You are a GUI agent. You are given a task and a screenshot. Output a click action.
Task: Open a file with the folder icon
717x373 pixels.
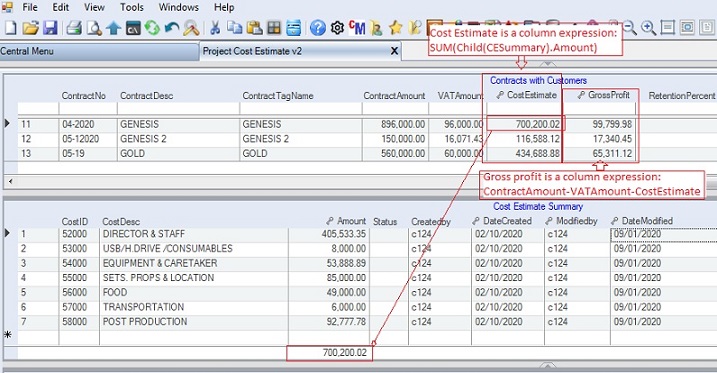point(31,28)
